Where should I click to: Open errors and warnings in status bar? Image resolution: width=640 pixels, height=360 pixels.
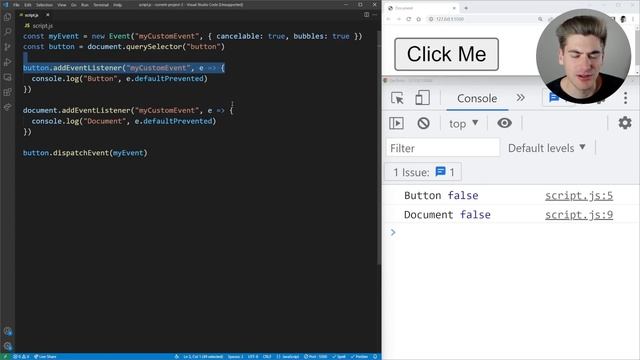[21, 357]
